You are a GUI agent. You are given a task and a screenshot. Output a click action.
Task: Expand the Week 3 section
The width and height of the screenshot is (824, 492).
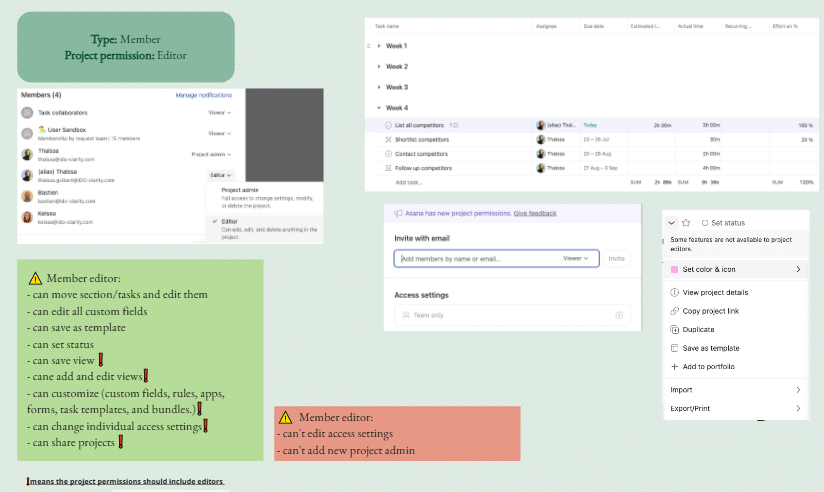(x=379, y=87)
